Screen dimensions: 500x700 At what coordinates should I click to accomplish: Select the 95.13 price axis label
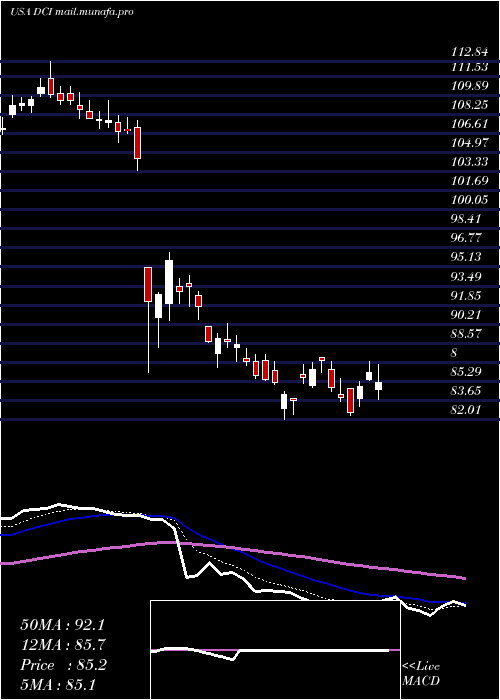[467, 257]
